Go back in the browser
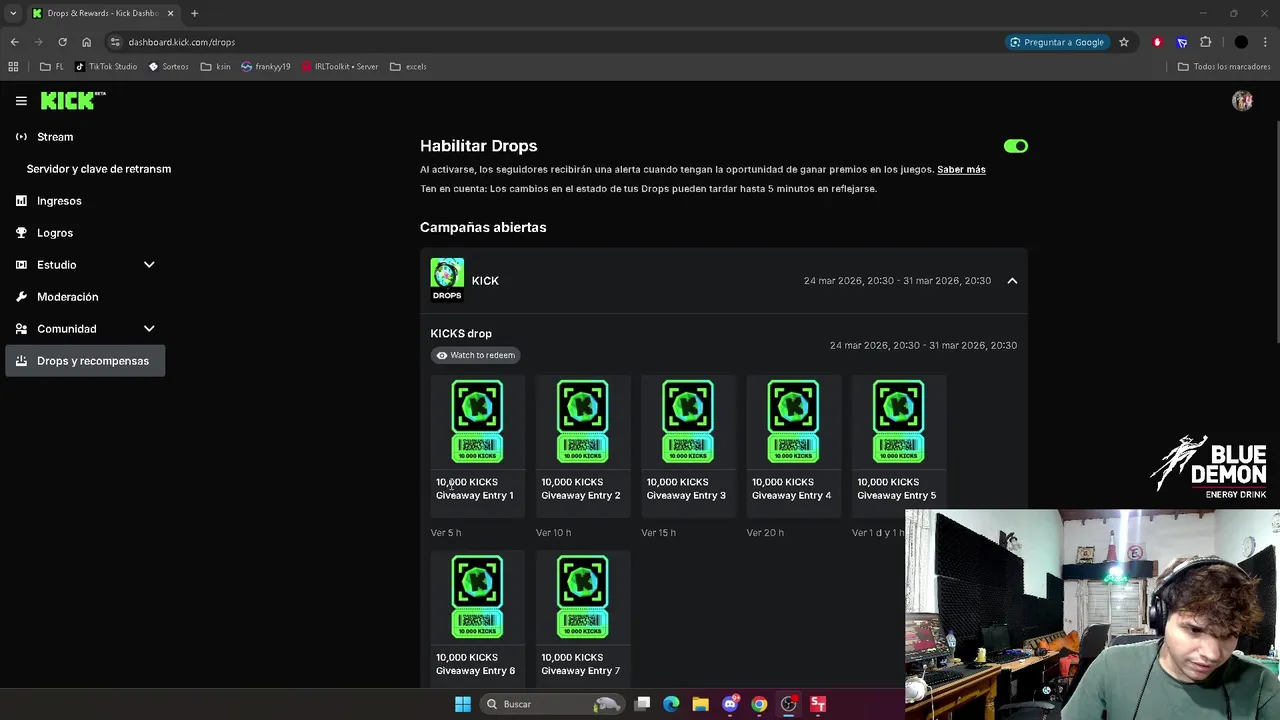 click(14, 42)
